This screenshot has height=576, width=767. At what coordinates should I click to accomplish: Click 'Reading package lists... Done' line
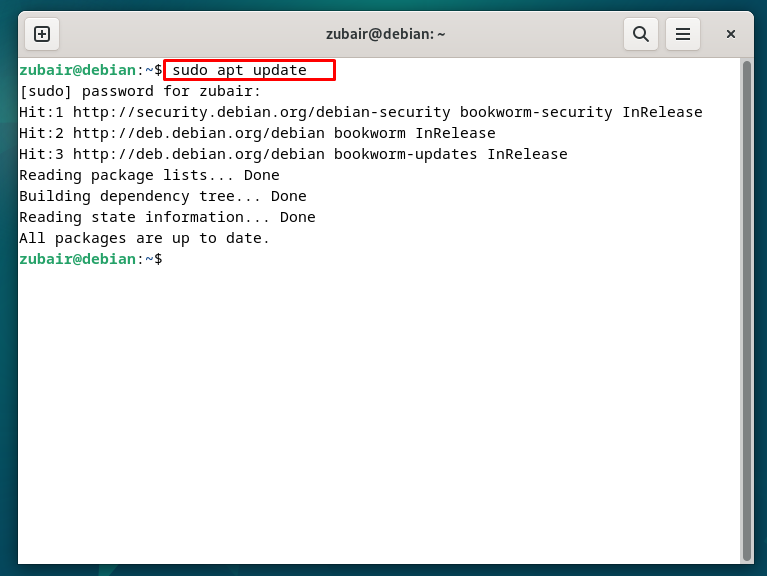pyautogui.click(x=149, y=176)
